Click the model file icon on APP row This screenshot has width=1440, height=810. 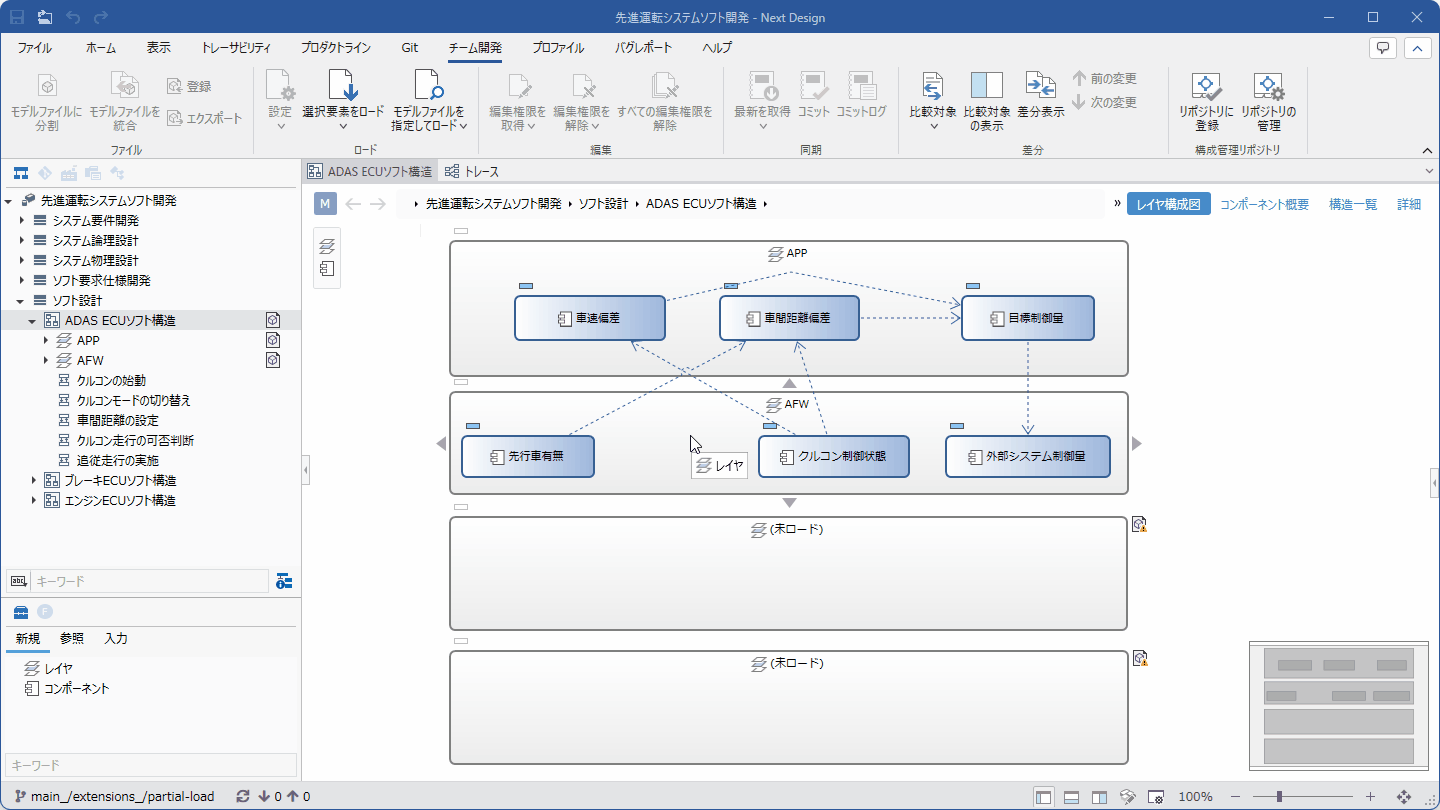272,340
